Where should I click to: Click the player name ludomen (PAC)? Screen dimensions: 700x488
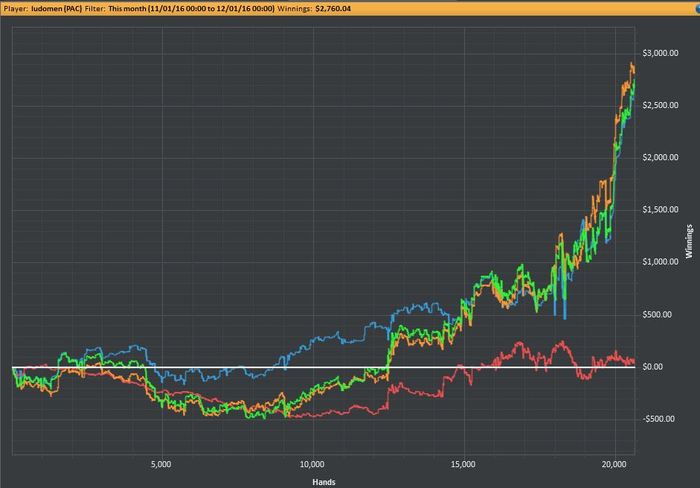click(57, 8)
